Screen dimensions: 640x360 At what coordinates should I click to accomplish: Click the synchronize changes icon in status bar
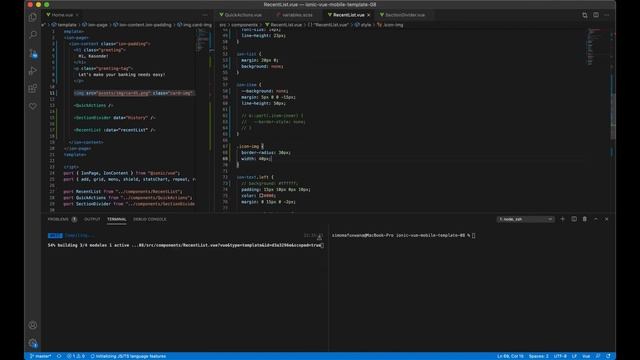point(59,356)
